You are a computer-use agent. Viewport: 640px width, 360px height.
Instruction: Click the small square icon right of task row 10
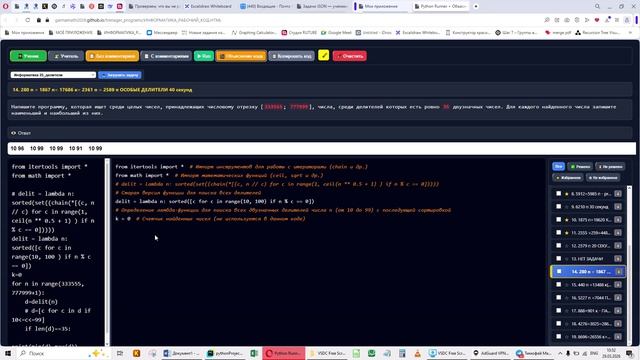[618, 220]
